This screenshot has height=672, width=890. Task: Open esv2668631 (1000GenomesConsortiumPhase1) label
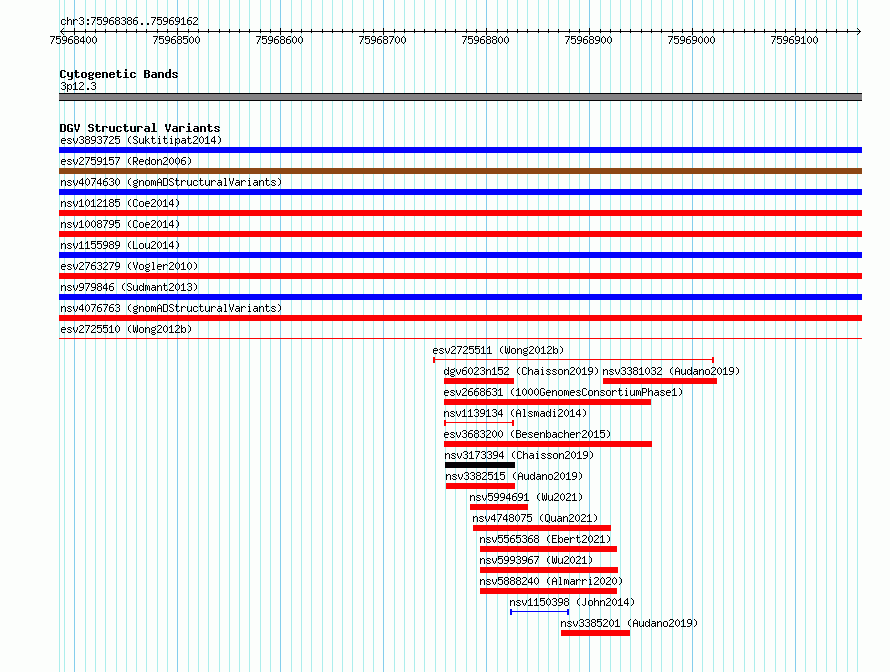coord(563,392)
